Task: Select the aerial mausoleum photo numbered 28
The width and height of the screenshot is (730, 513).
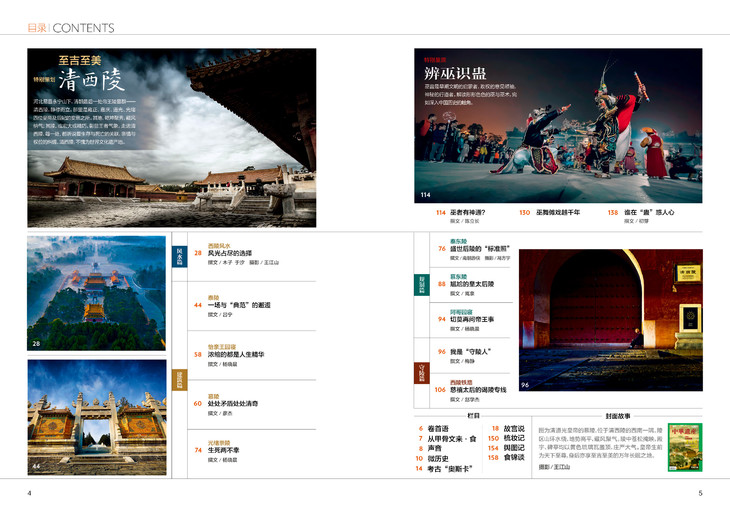Action: point(96,293)
